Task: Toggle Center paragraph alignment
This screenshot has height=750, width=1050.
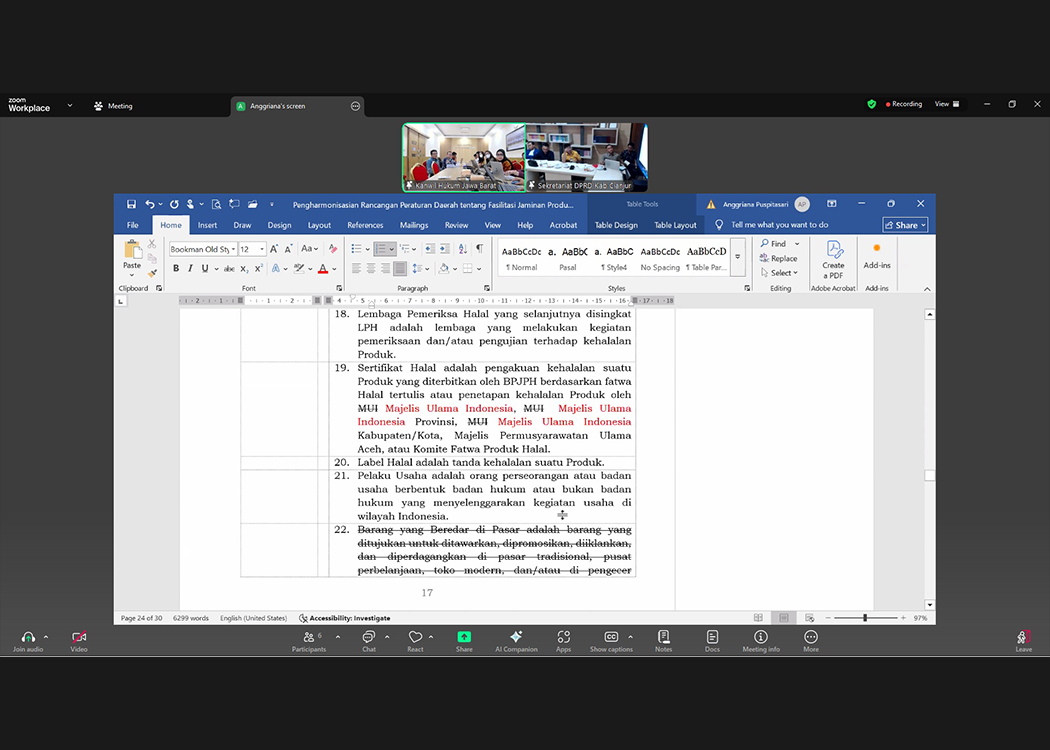Action: pos(370,269)
